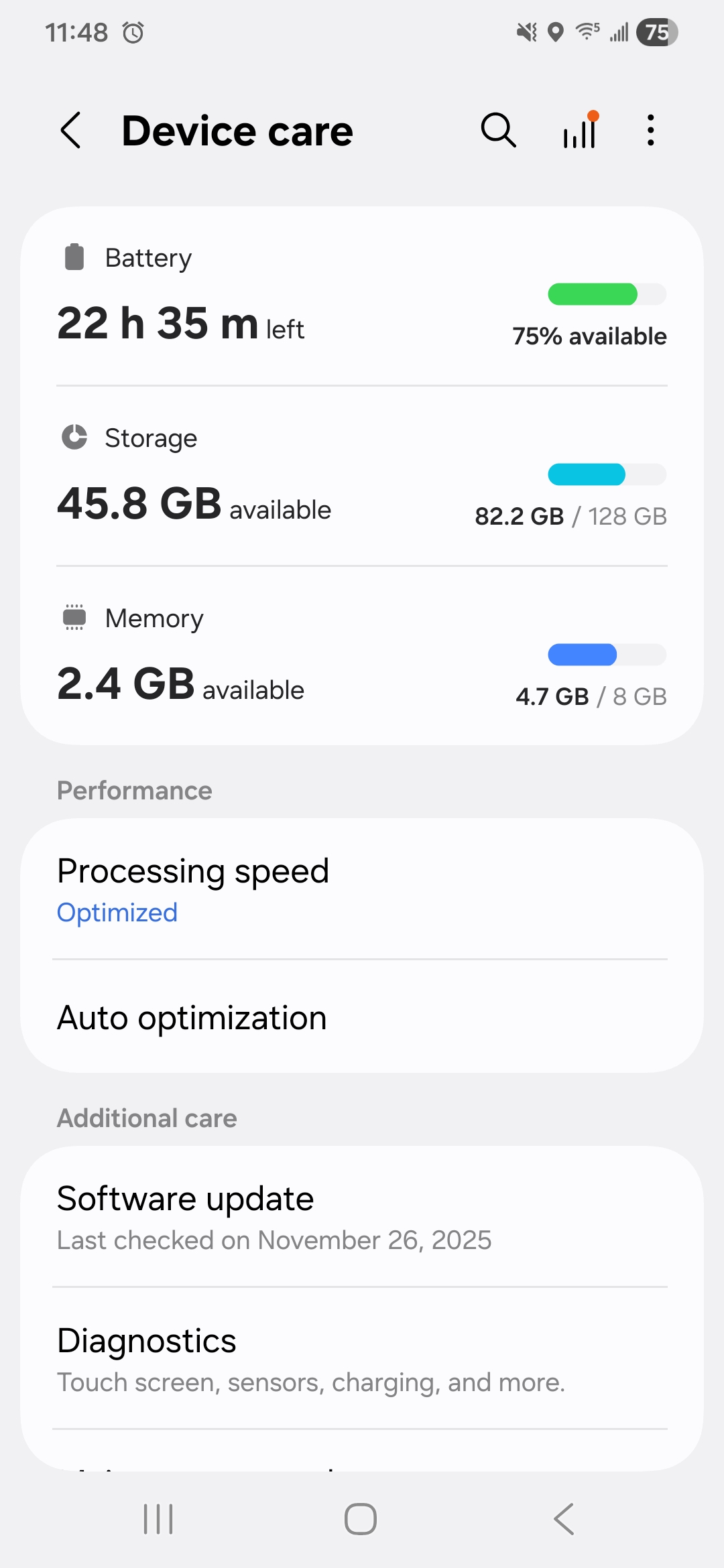Tap the alarm icon in status bar

click(133, 32)
